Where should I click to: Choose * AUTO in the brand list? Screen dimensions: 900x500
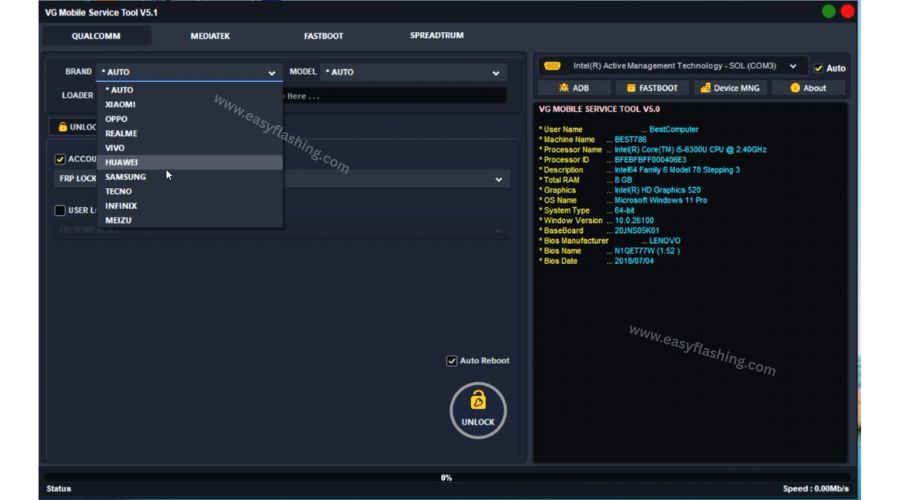click(189, 90)
